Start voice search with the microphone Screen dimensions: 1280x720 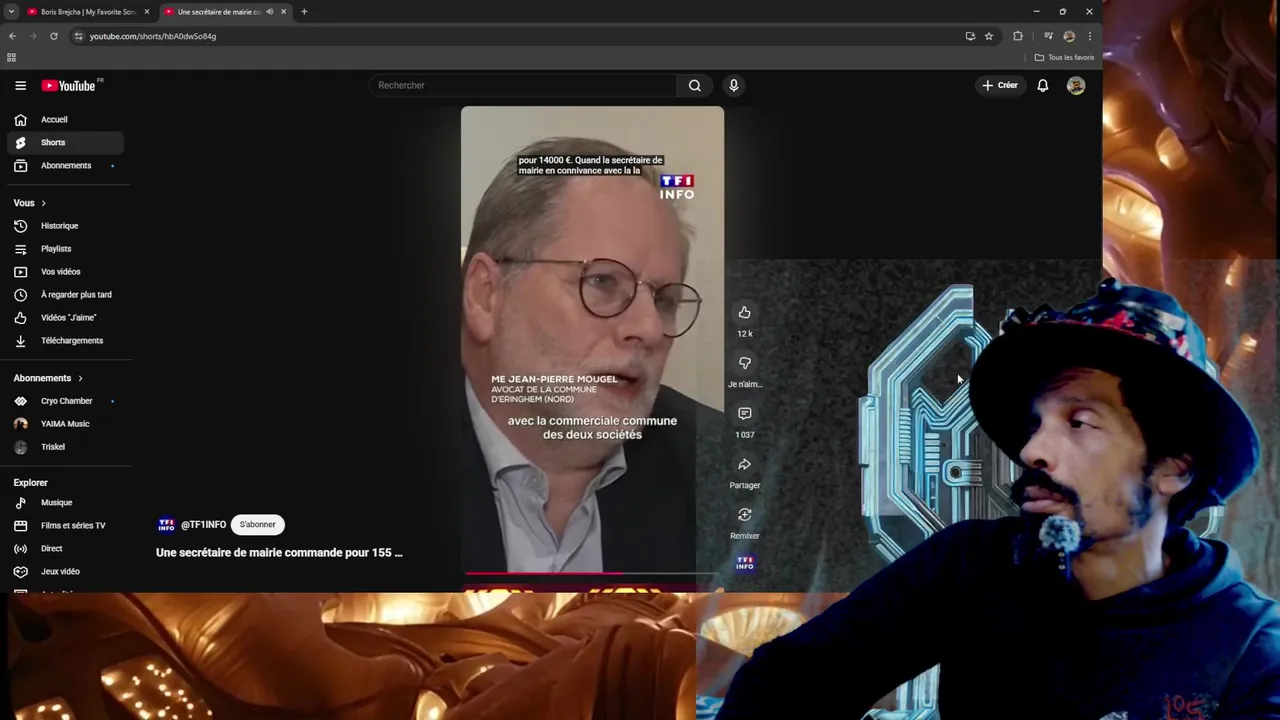733,85
